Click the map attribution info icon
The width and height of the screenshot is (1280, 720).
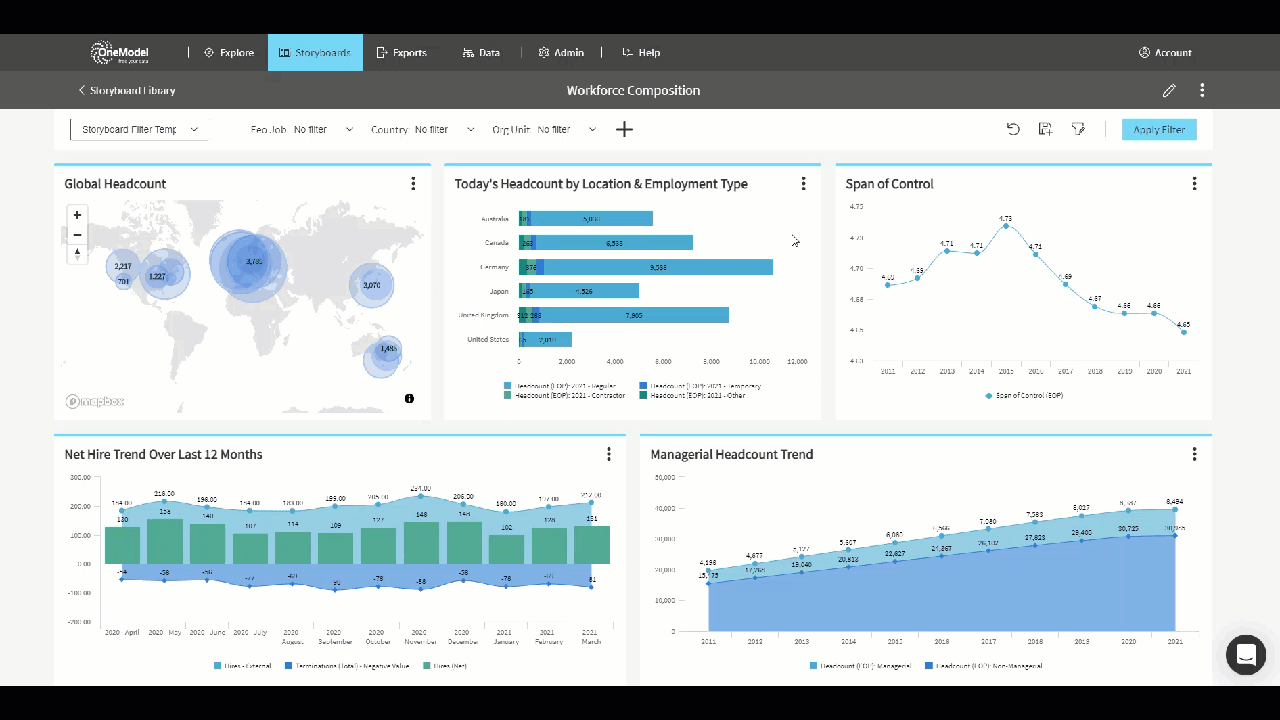(x=409, y=398)
